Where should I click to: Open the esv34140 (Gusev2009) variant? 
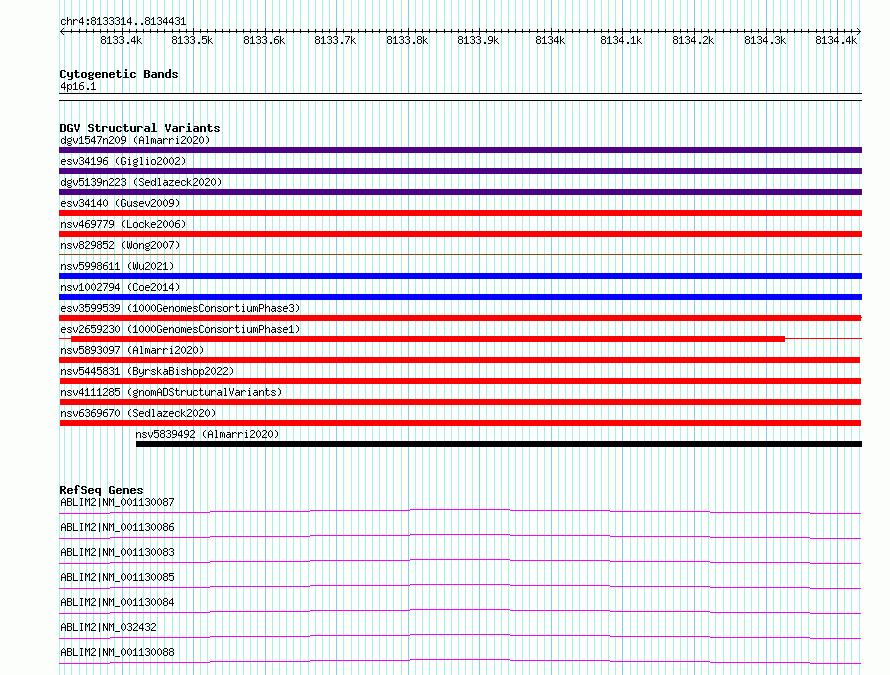(x=120, y=203)
